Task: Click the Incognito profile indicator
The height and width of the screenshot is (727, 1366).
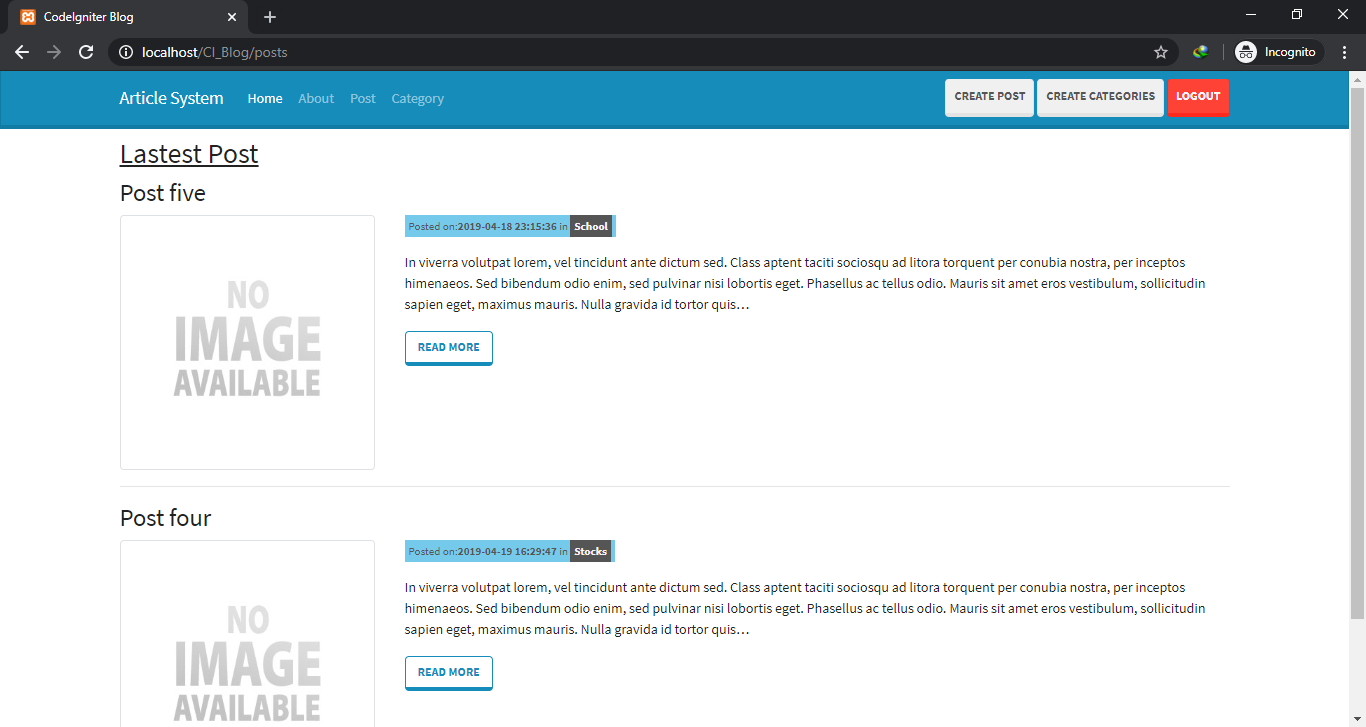Action: pyautogui.click(x=1278, y=52)
